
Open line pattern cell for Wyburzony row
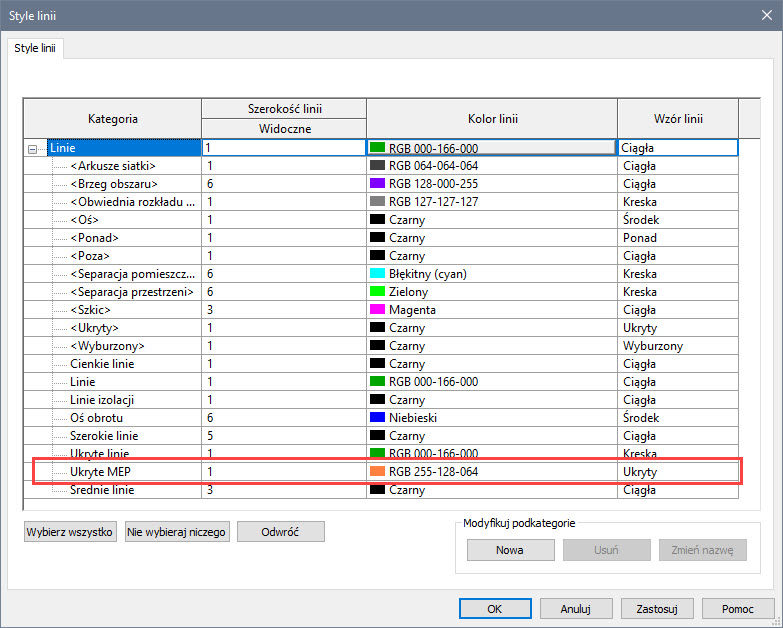point(677,346)
